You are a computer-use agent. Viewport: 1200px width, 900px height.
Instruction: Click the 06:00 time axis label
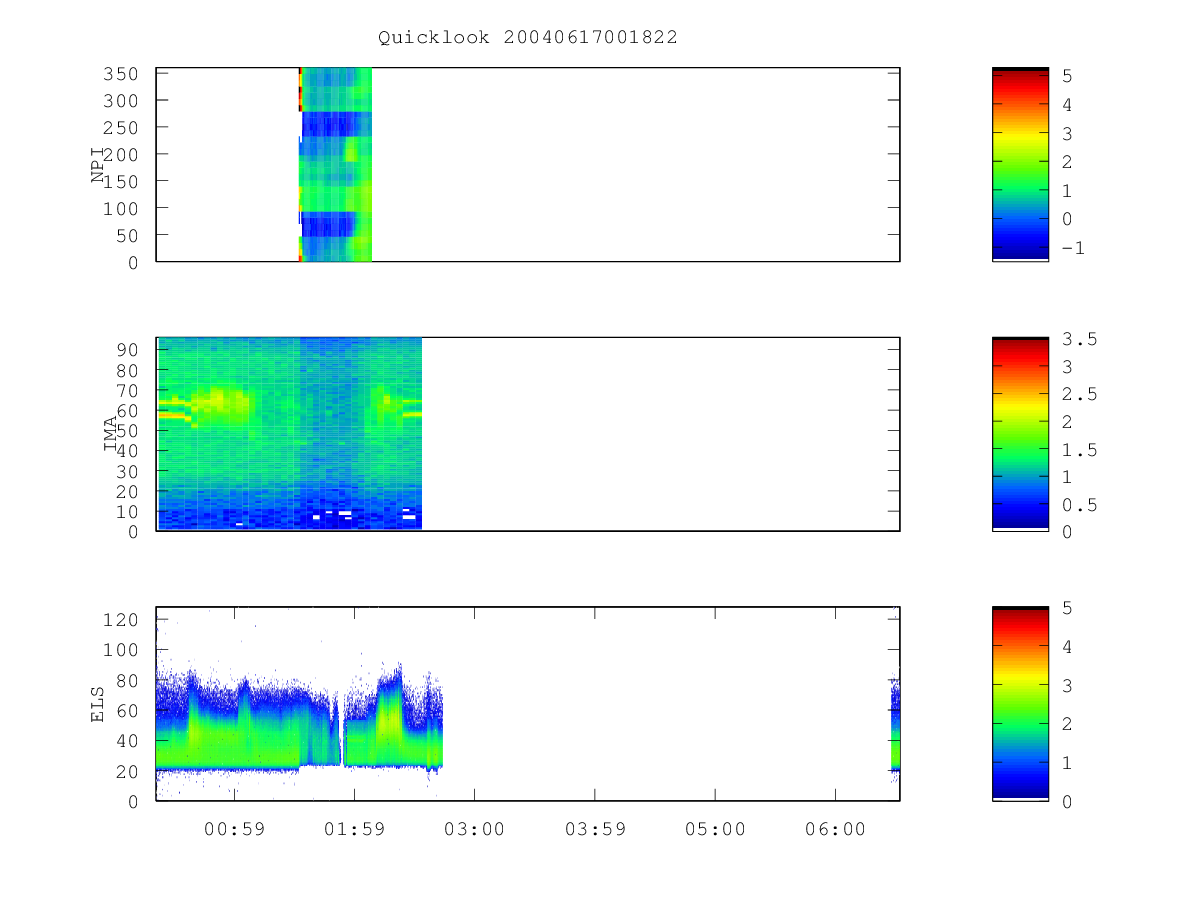point(835,830)
